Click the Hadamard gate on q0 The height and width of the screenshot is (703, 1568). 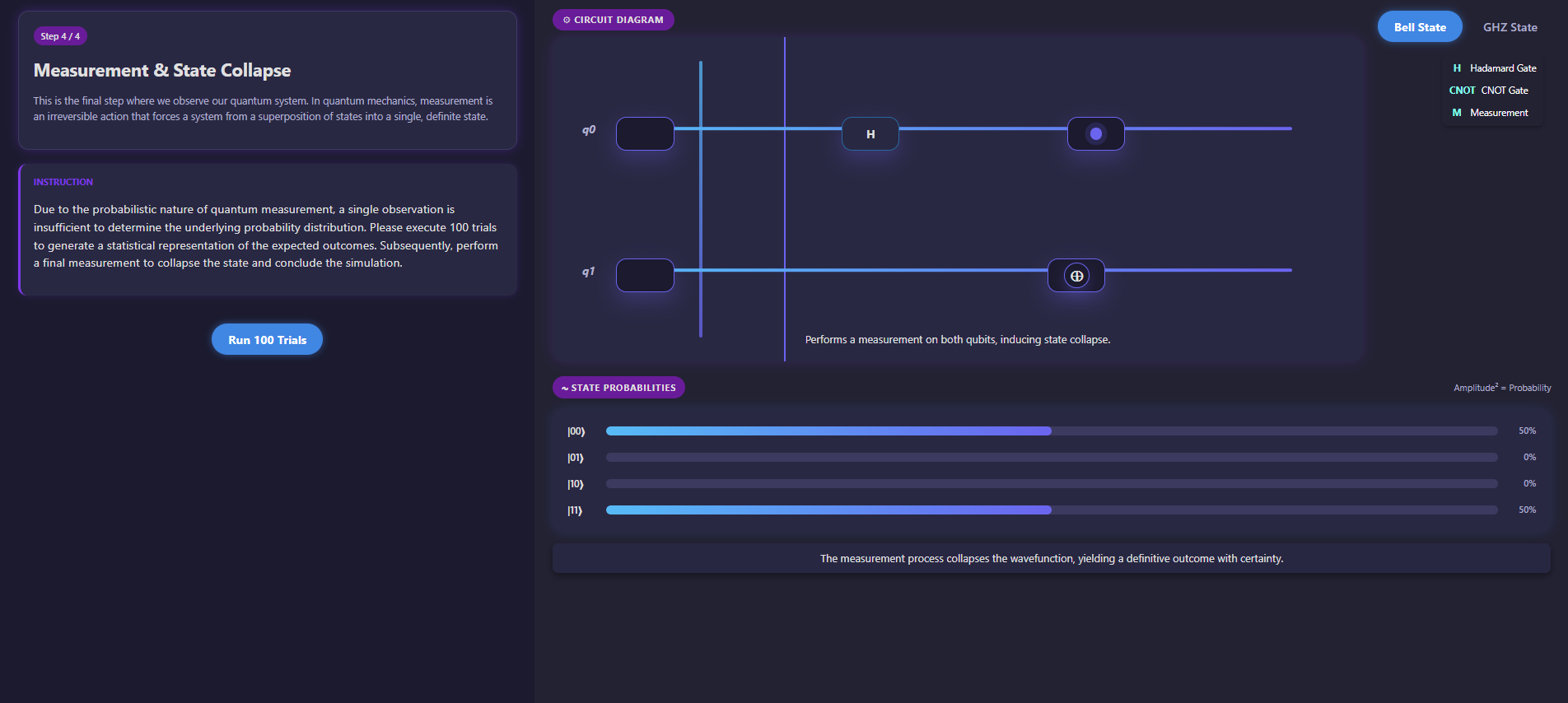pos(870,134)
